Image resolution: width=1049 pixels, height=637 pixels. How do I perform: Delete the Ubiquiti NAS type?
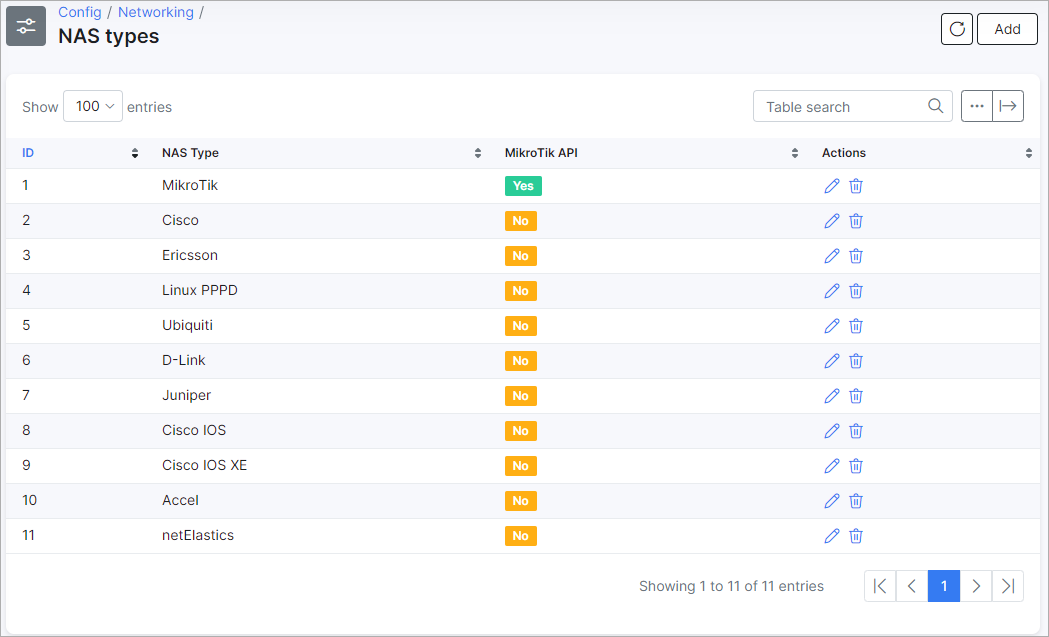click(x=856, y=326)
